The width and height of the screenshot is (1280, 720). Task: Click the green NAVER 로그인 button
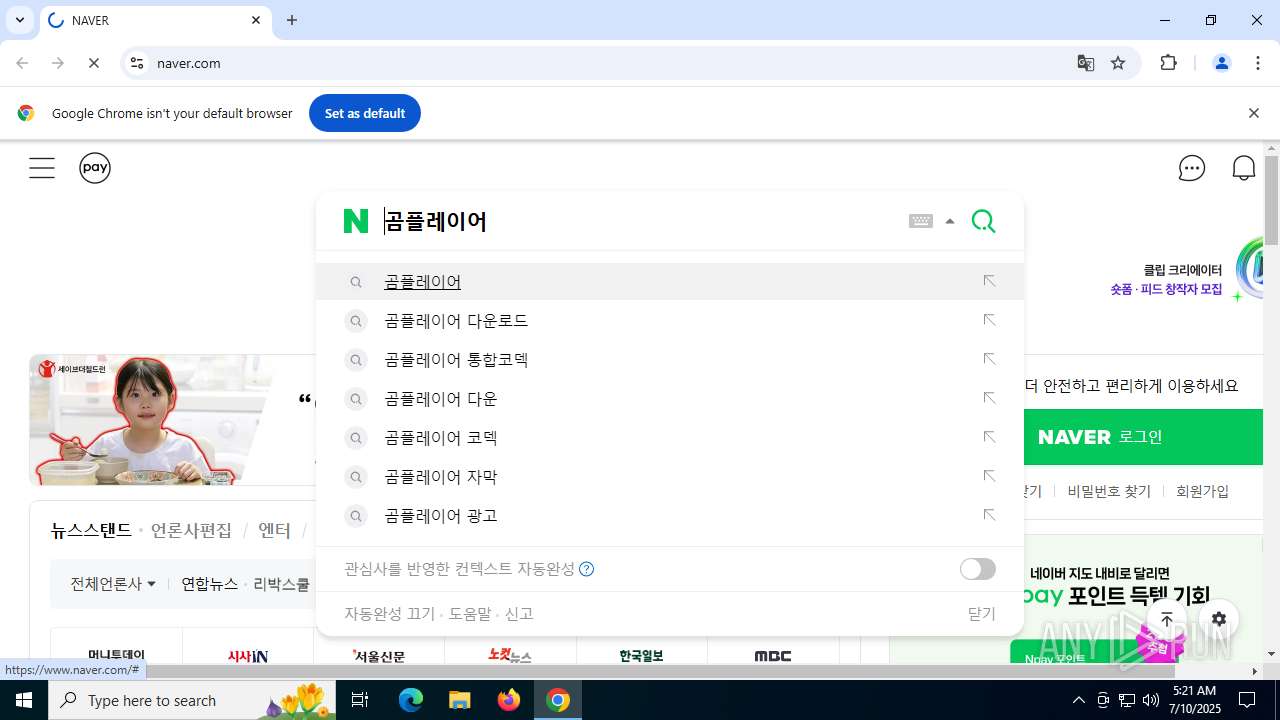[x=1143, y=437]
